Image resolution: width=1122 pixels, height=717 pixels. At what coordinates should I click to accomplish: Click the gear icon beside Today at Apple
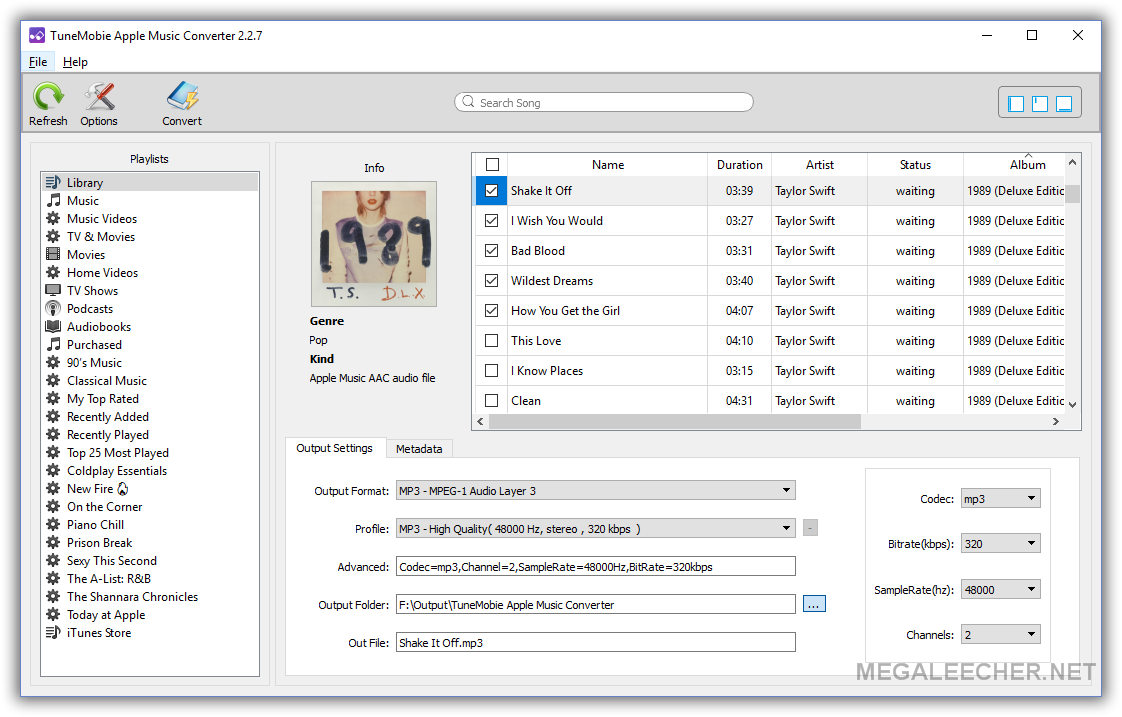coord(53,614)
